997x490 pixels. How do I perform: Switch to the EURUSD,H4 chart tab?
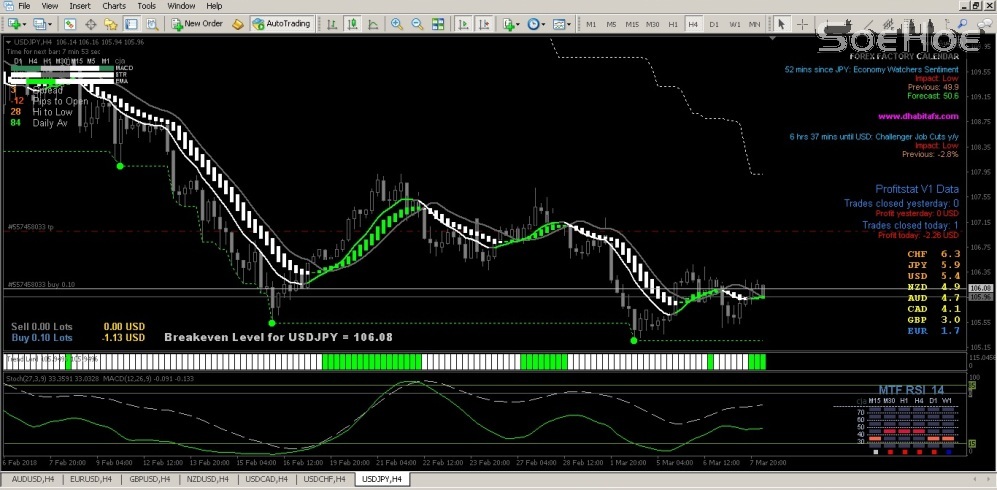[91, 479]
